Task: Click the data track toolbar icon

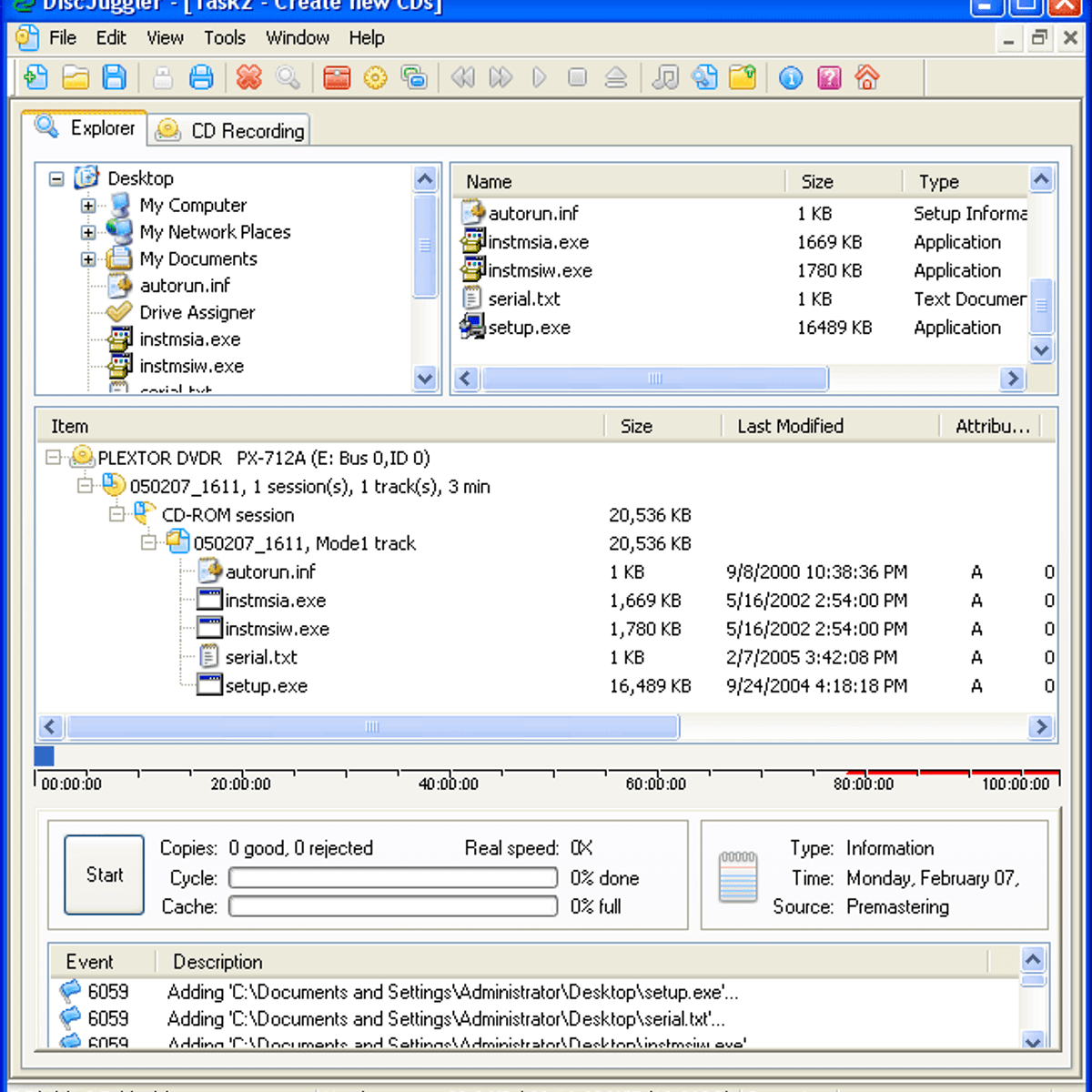Action: coord(703,78)
